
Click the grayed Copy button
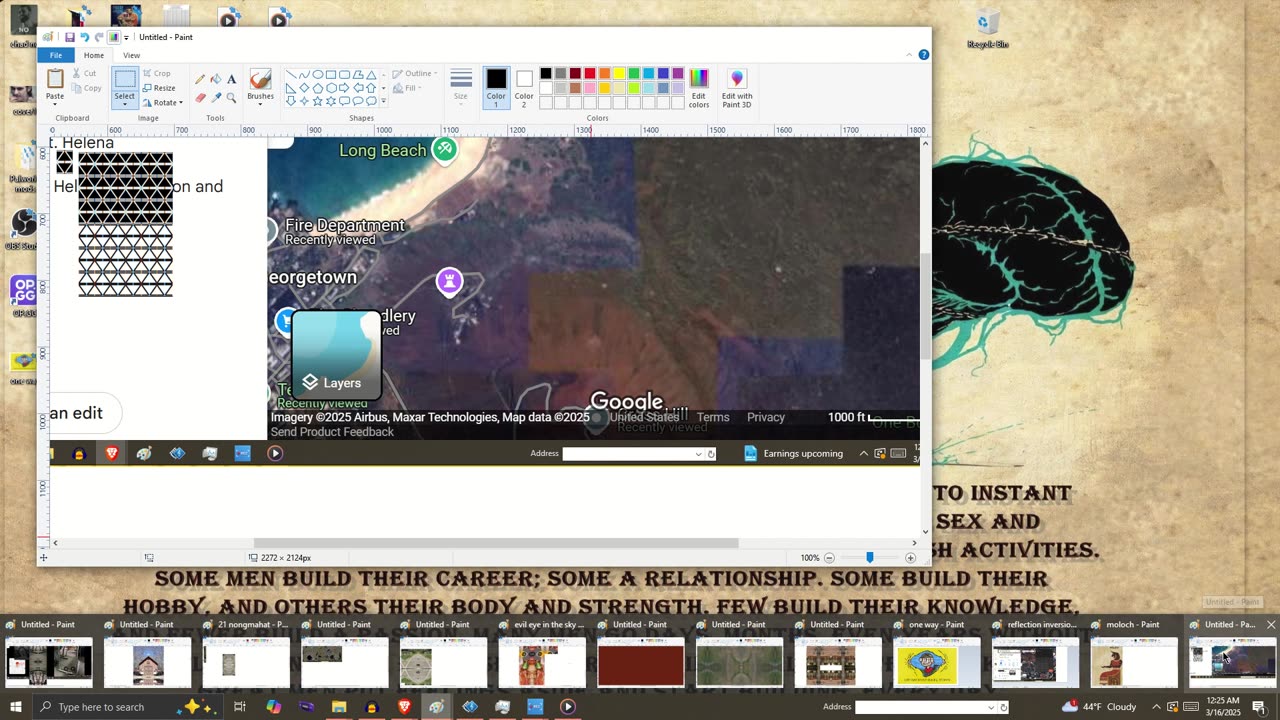[x=86, y=88]
